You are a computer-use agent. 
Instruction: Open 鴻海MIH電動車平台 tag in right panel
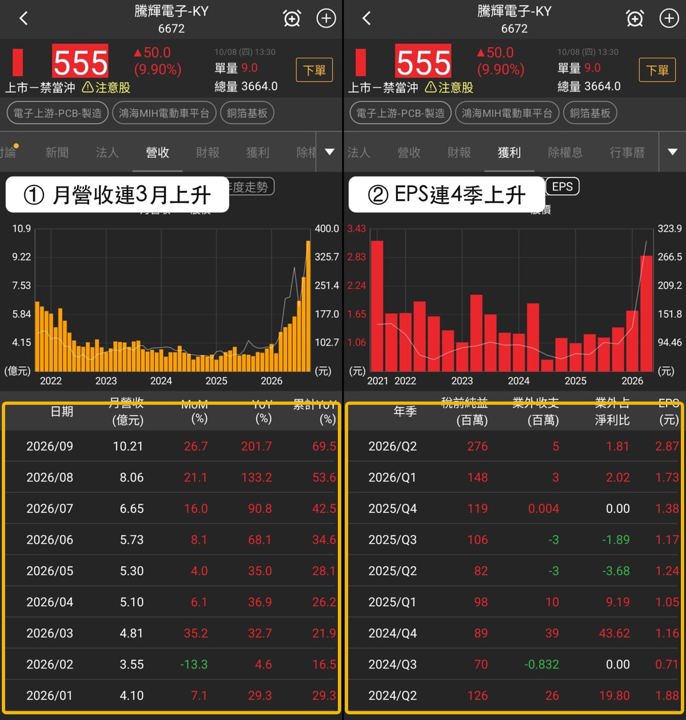click(507, 113)
